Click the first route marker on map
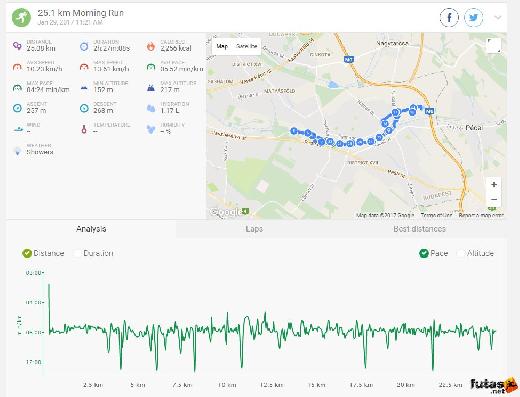The image size is (520, 397). tap(293, 131)
